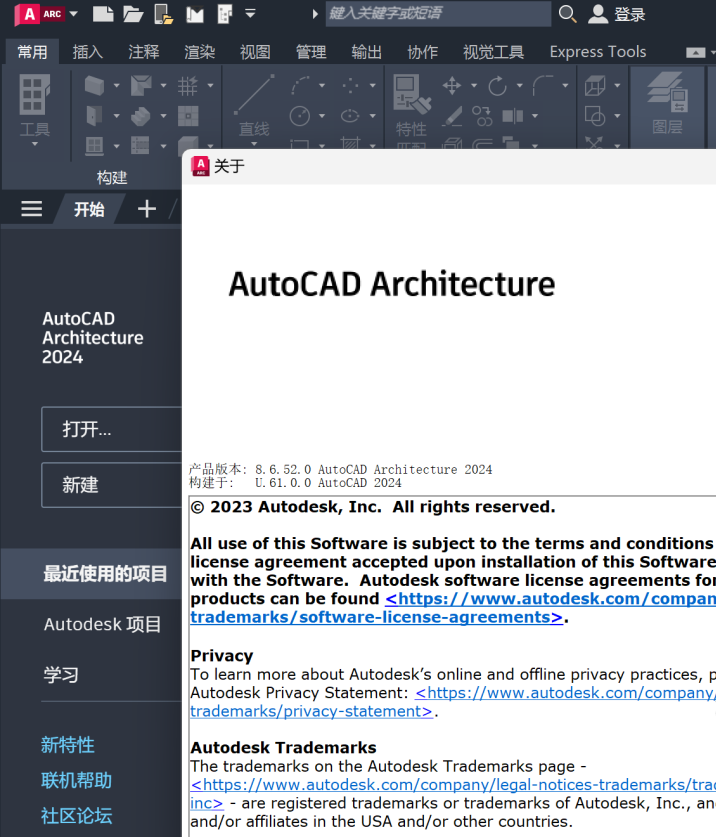
Task: Switch to the 管理 ribbon tab
Action: coord(311,52)
